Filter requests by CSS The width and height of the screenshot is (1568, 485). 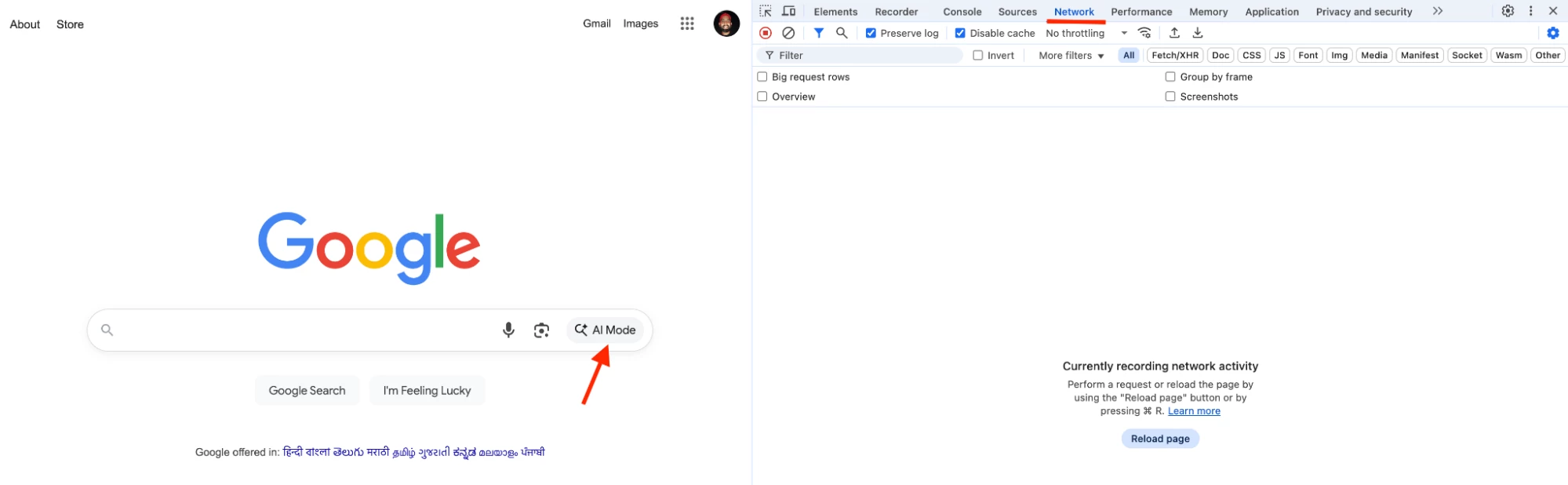[x=1252, y=55]
